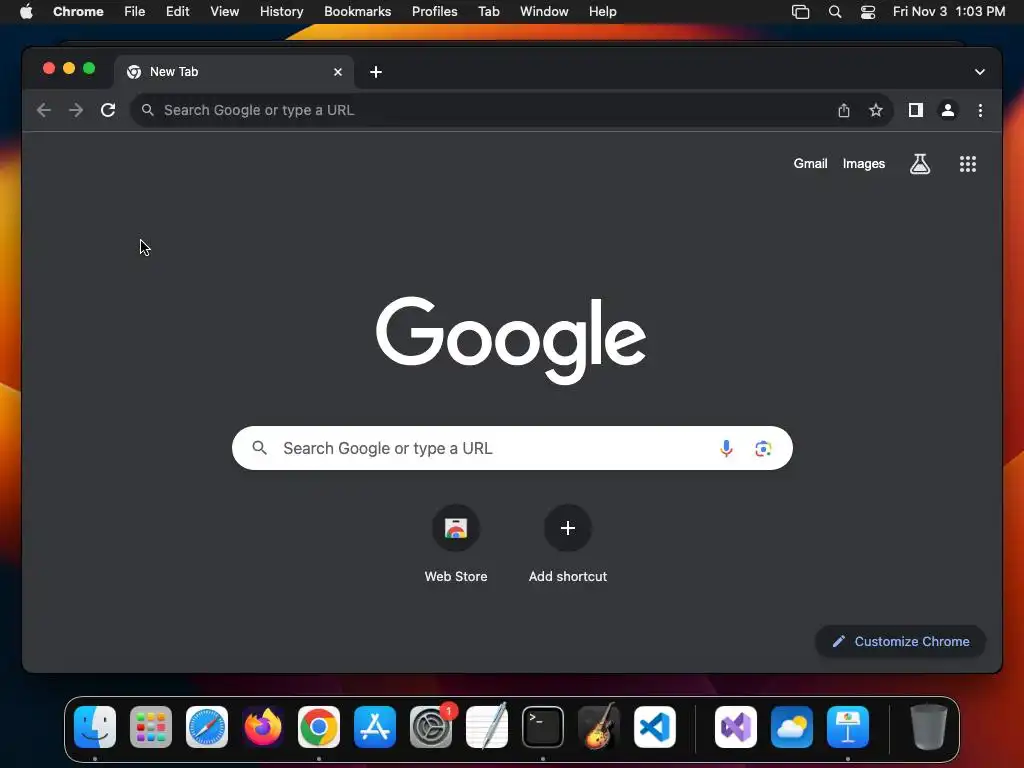This screenshot has height=768, width=1024.
Task: Reload the current page
Action: pos(108,110)
